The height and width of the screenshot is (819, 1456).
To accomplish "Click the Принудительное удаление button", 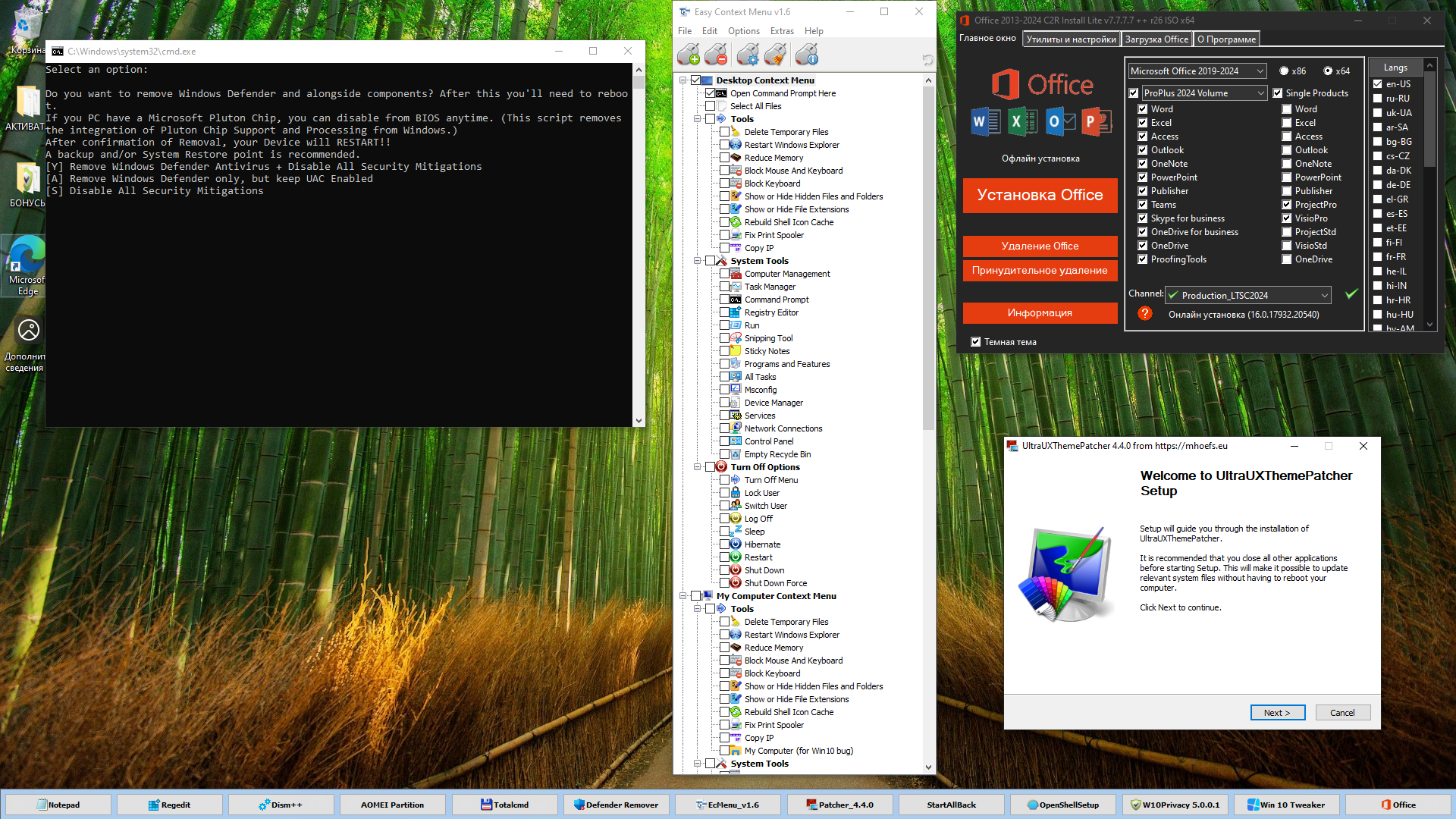I will click(1040, 271).
